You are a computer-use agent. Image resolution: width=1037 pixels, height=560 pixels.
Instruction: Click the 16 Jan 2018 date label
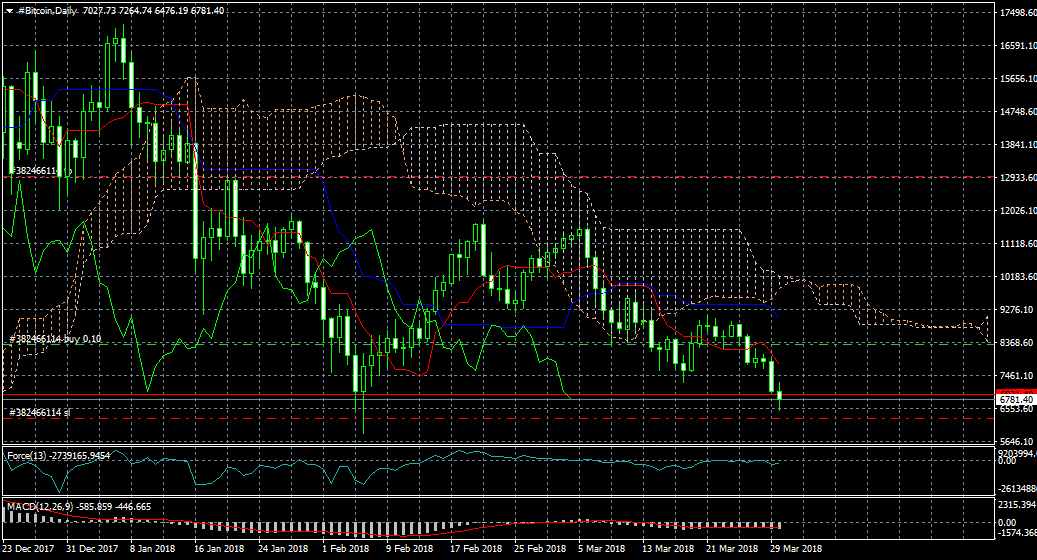[x=219, y=549]
